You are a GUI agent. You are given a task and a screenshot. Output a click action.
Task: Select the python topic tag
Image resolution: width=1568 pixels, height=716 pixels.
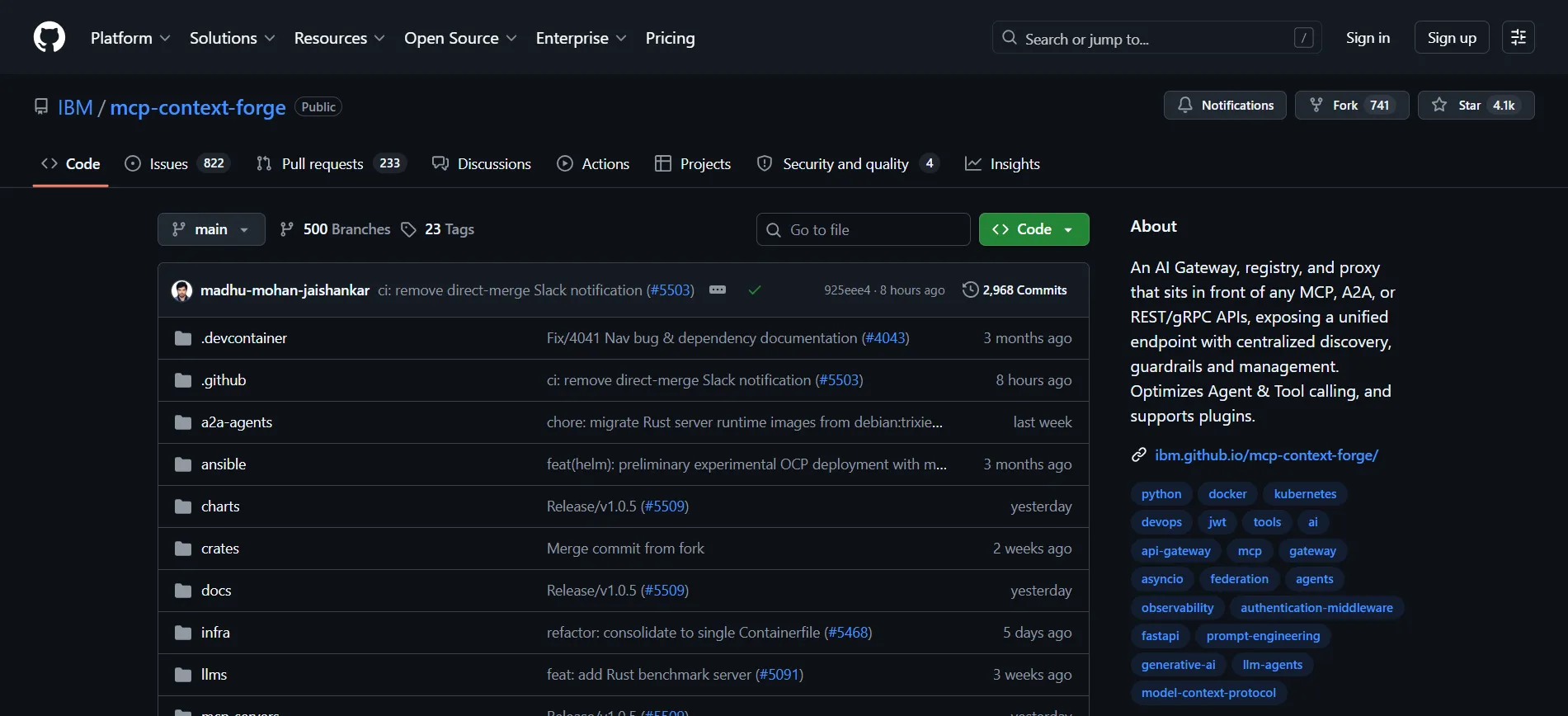point(1161,494)
